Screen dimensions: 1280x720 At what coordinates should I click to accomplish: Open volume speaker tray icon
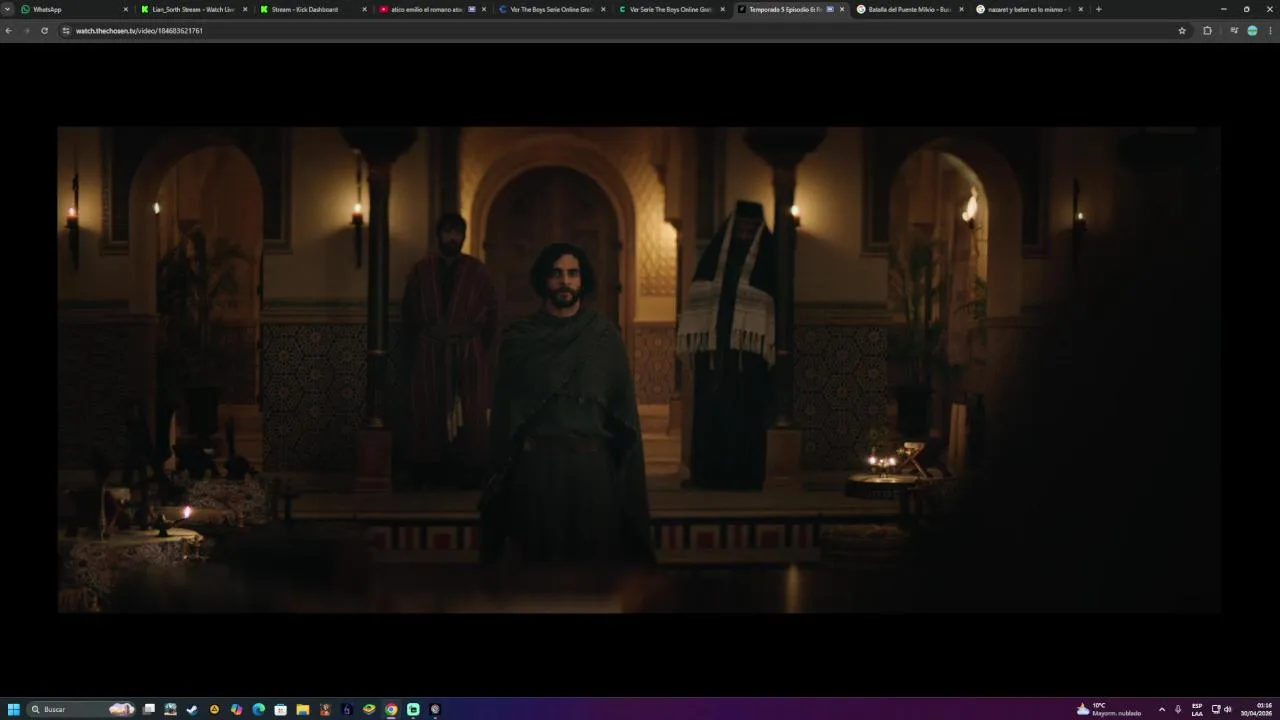(x=1228, y=709)
